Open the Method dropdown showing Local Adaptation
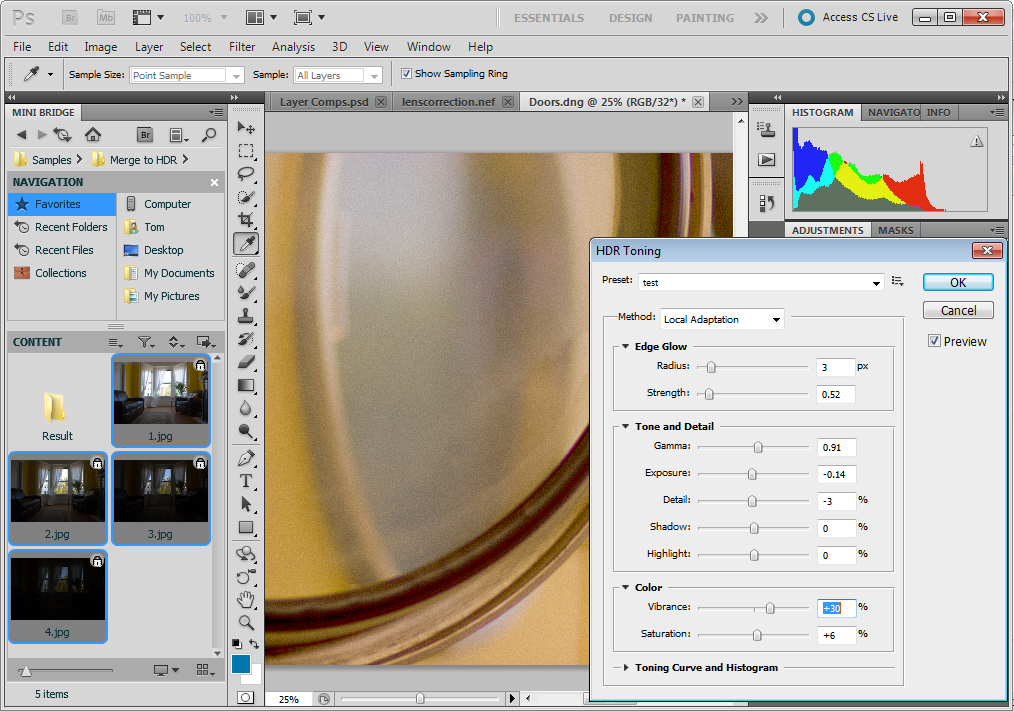The height and width of the screenshot is (712, 1014). coord(776,318)
